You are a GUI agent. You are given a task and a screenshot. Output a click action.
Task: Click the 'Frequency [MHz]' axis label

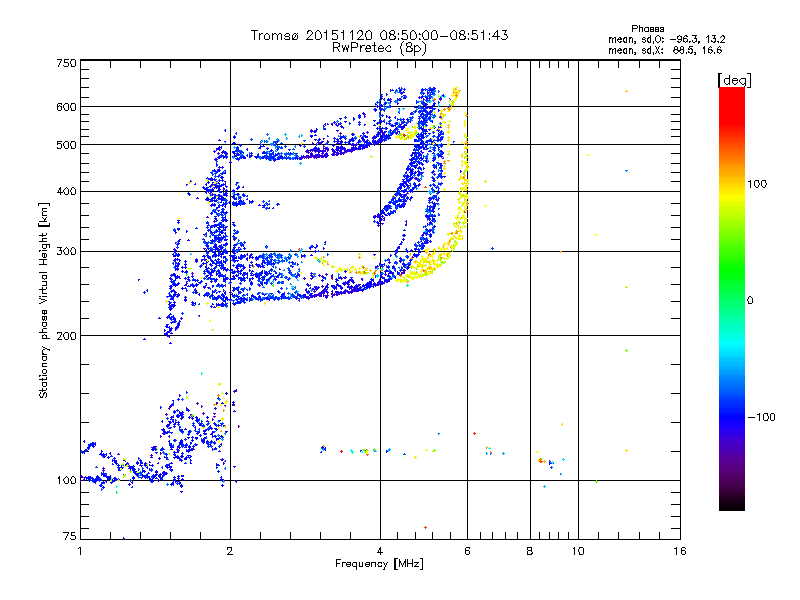(379, 564)
